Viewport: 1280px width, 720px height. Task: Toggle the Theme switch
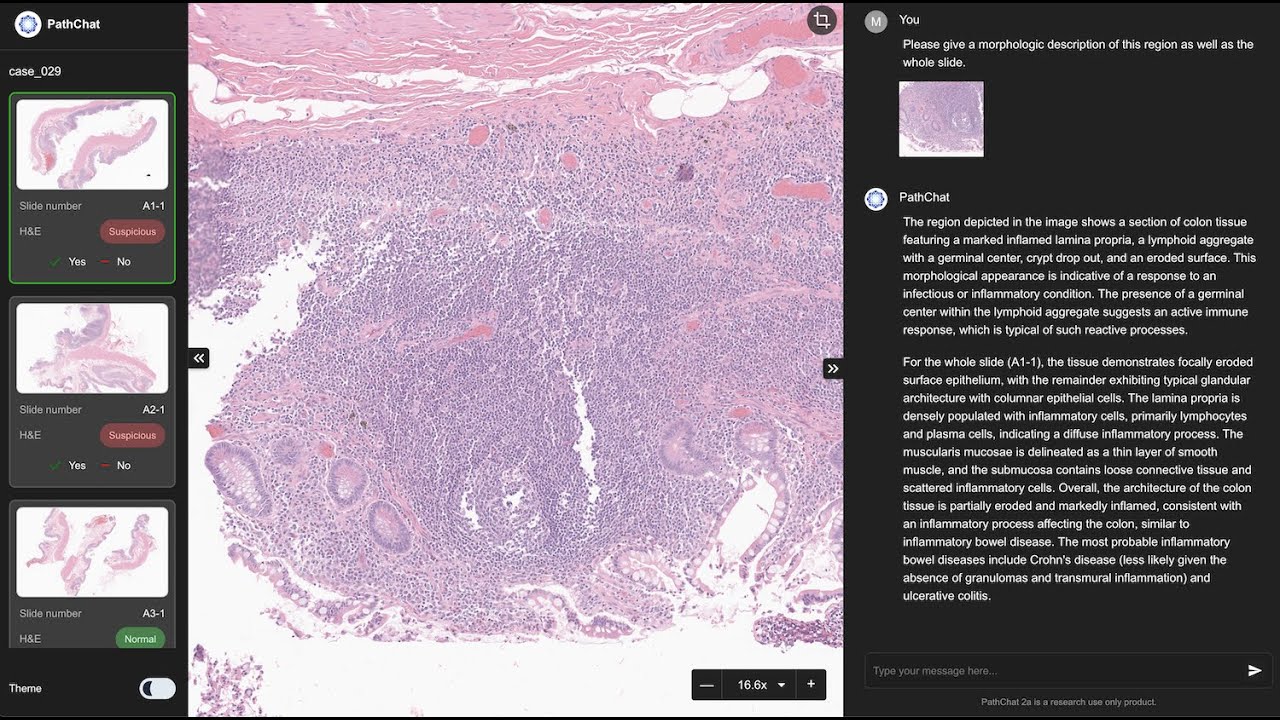point(157,688)
